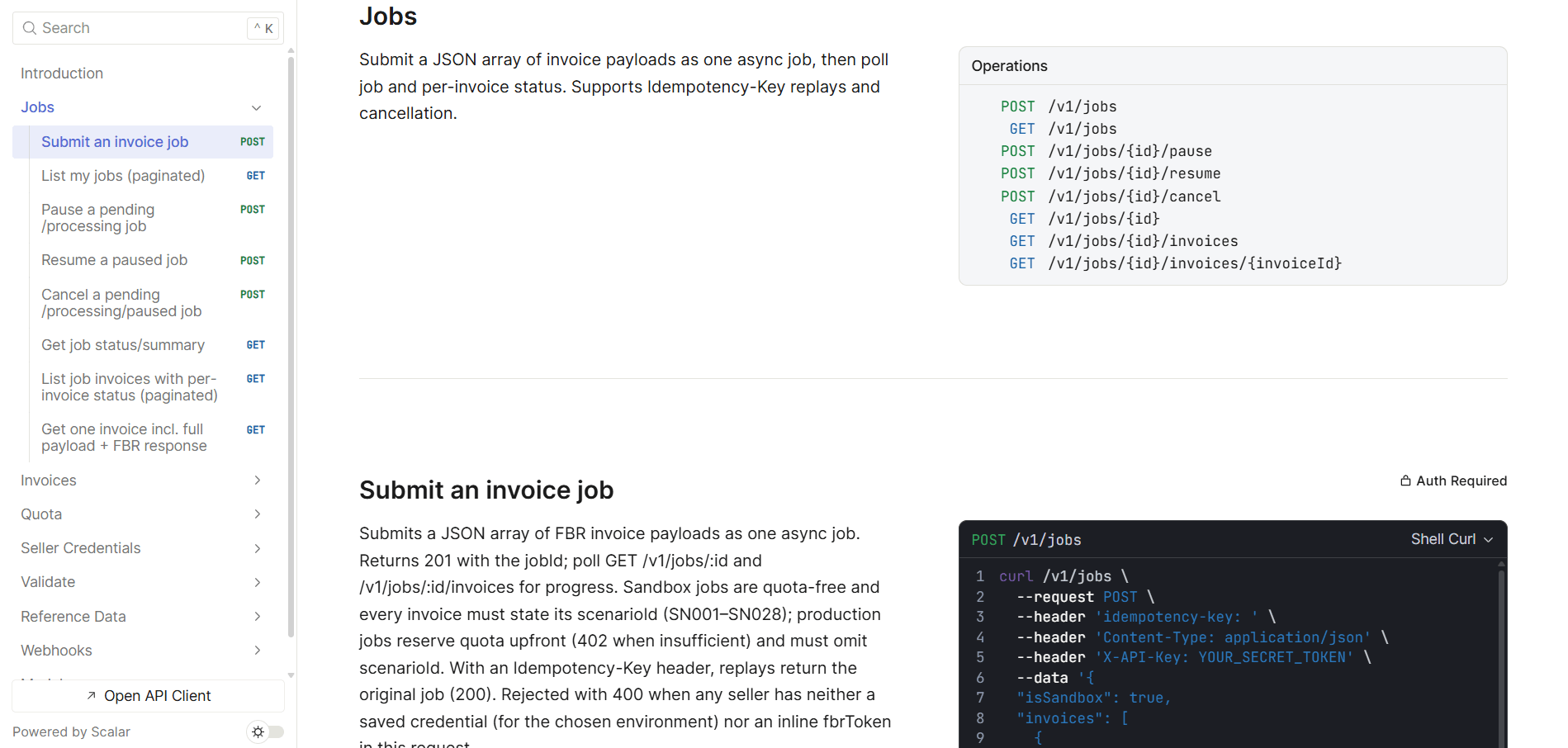Toggle the dark mode switch
The height and width of the screenshot is (748, 1568).
point(267,731)
